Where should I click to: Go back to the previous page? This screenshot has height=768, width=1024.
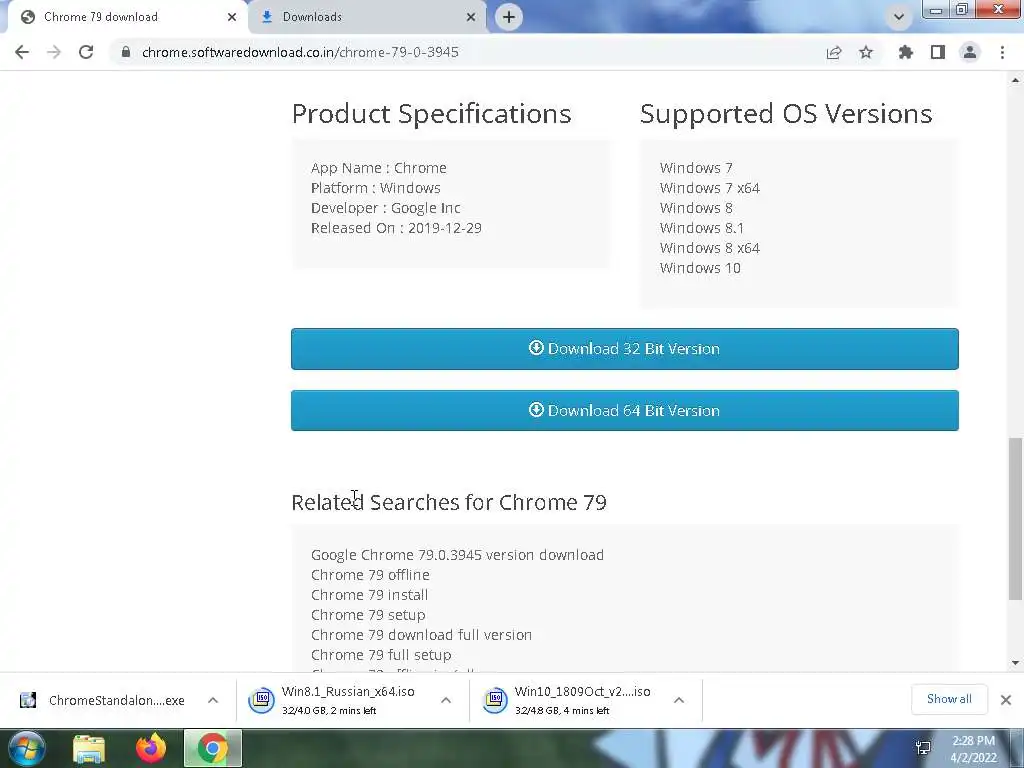point(22,52)
